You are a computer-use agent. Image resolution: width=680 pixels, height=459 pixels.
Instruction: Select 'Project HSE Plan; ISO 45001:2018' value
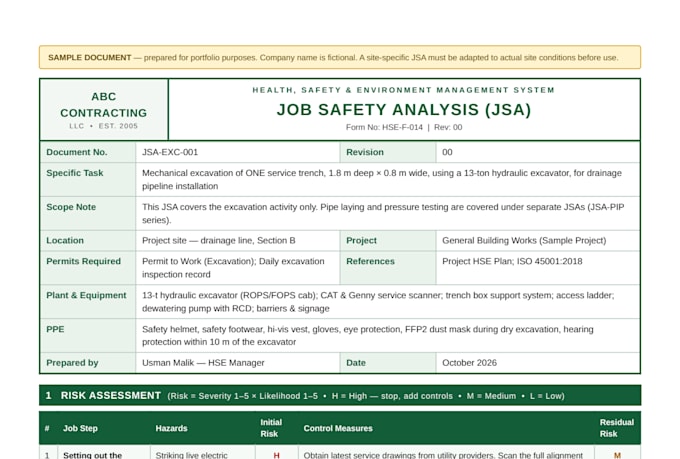coord(512,262)
